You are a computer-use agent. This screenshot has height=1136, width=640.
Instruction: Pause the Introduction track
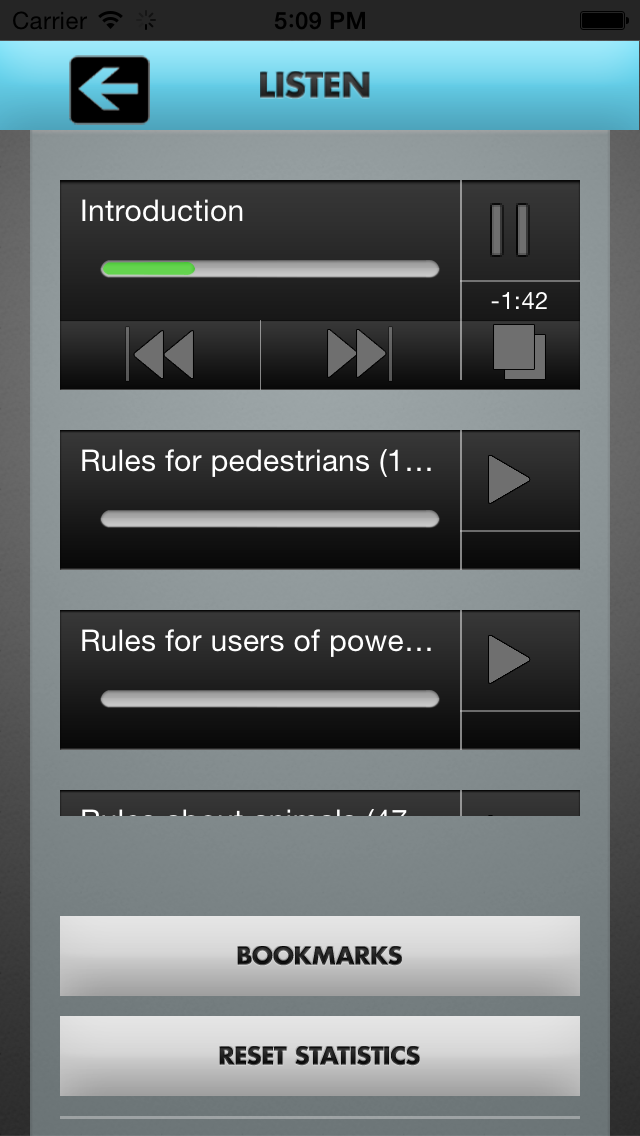tap(520, 230)
